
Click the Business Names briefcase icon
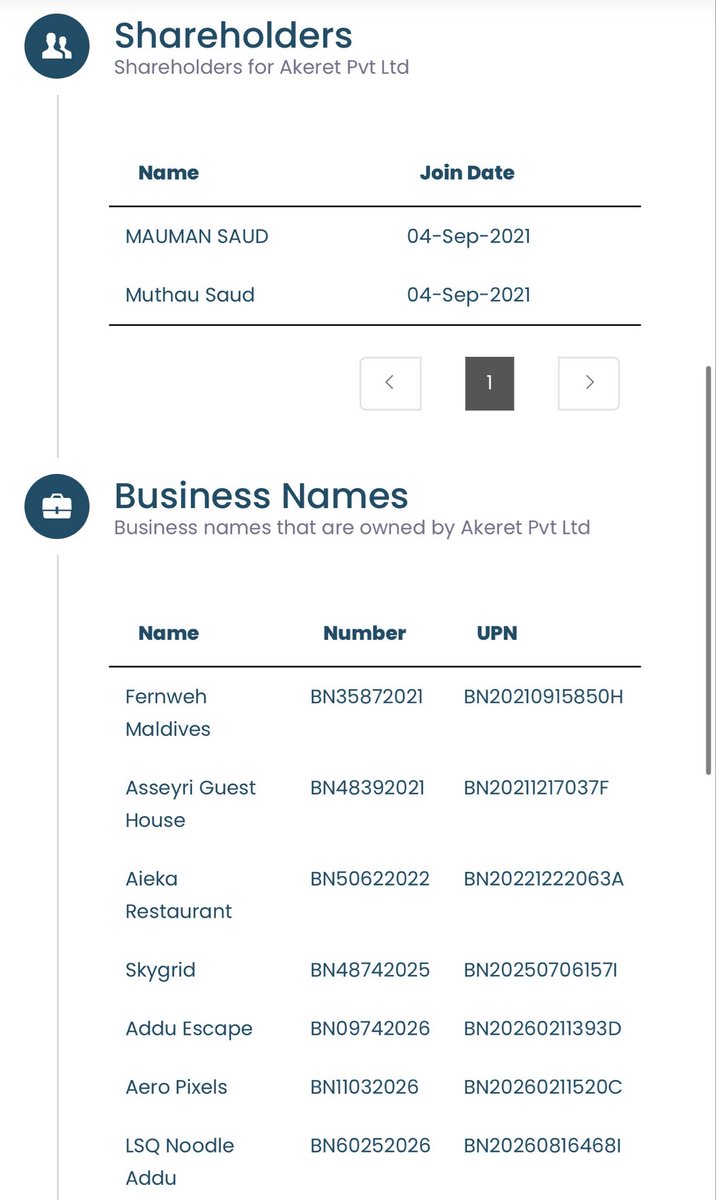(57, 507)
